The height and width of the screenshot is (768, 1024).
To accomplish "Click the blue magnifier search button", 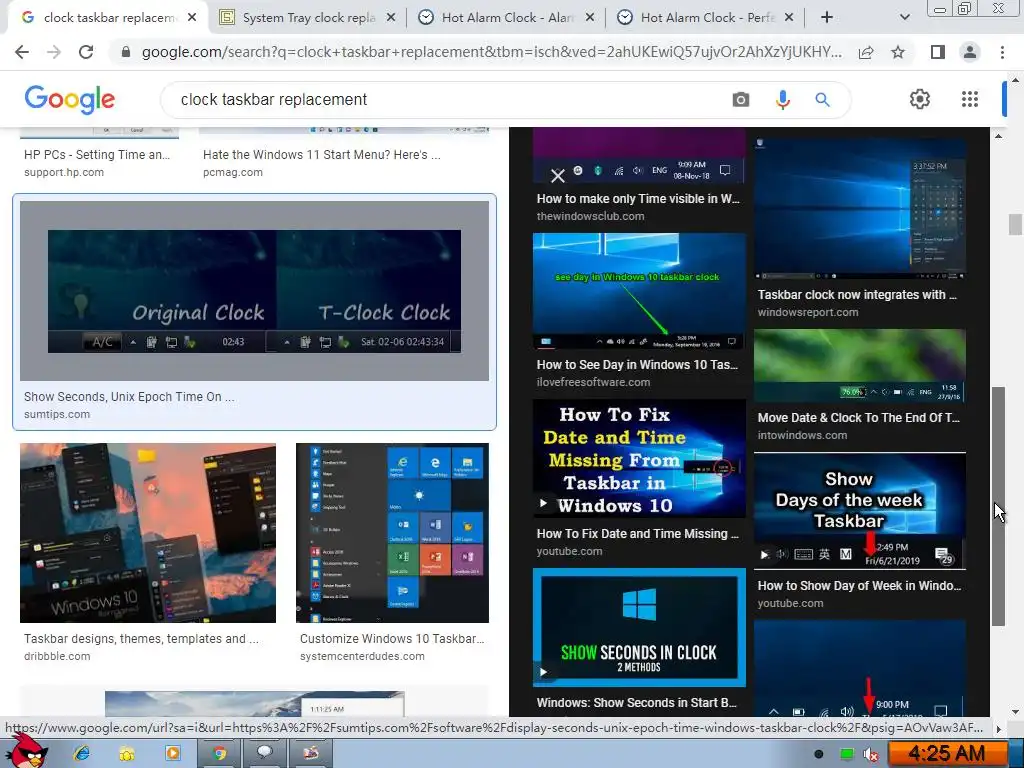I will pyautogui.click(x=822, y=100).
